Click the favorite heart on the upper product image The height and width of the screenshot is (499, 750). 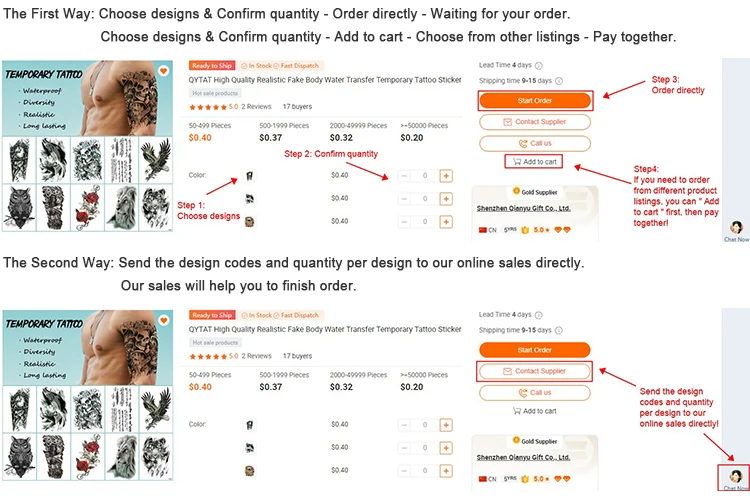164,72
